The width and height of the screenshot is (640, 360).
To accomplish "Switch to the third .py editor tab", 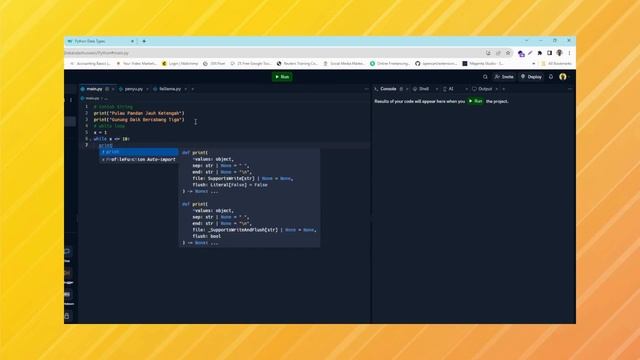I will pyautogui.click(x=170, y=89).
